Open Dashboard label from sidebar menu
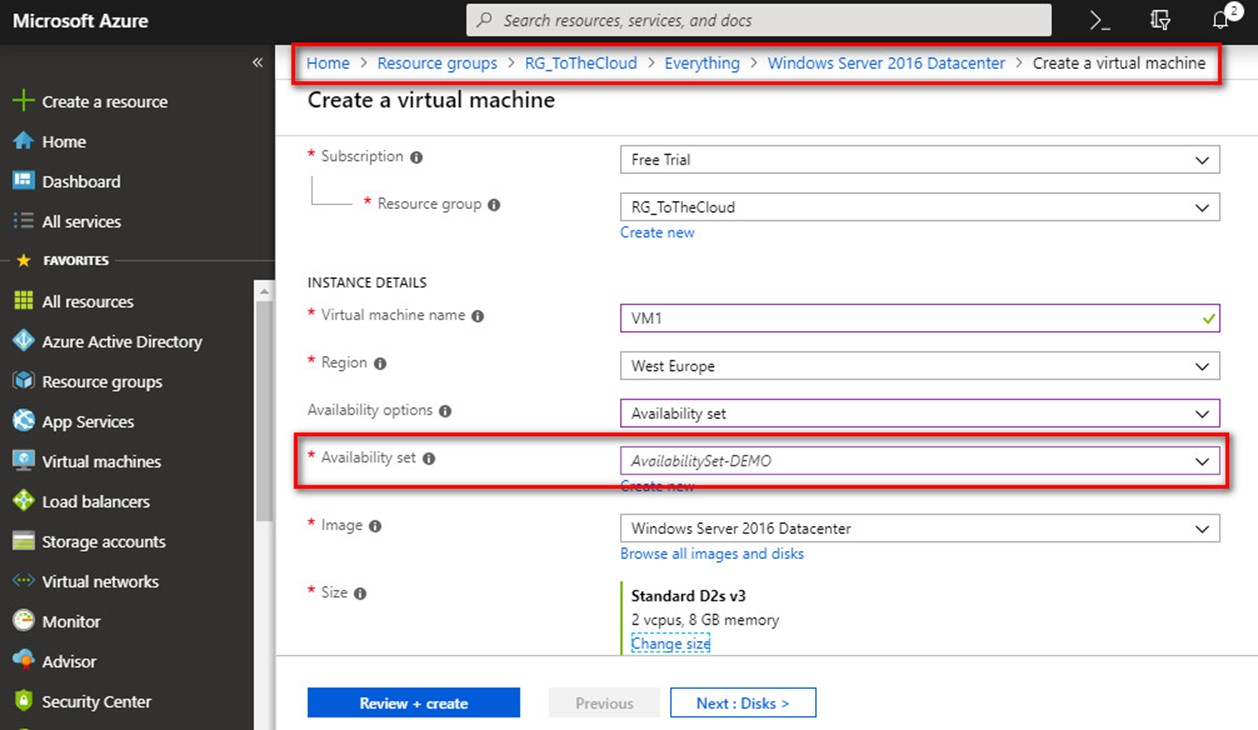 pos(81,182)
